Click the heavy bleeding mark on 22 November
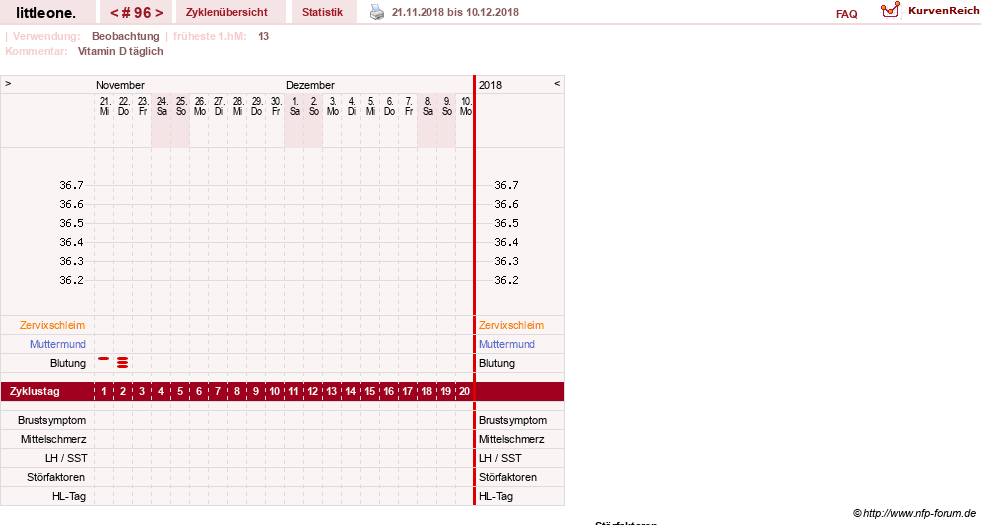Viewport: 981px width, 525px height. point(123,362)
